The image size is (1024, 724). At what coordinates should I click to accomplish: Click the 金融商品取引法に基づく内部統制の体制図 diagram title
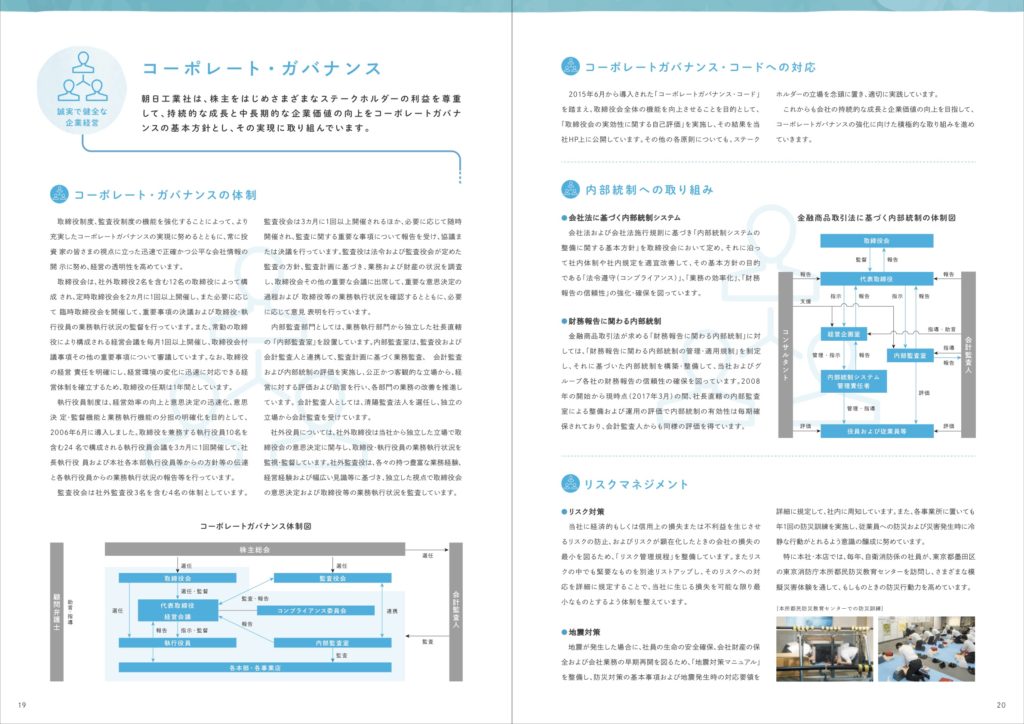click(x=876, y=216)
